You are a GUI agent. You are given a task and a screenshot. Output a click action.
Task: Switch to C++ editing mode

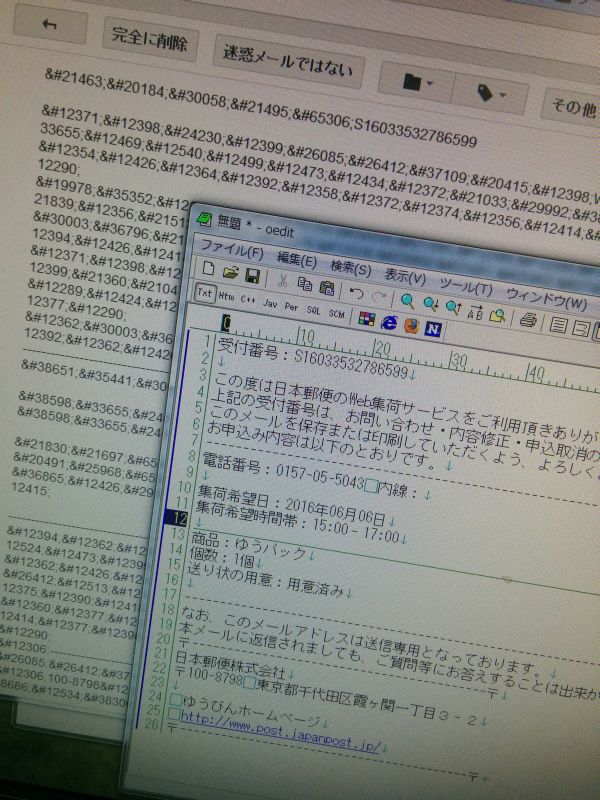[248, 301]
